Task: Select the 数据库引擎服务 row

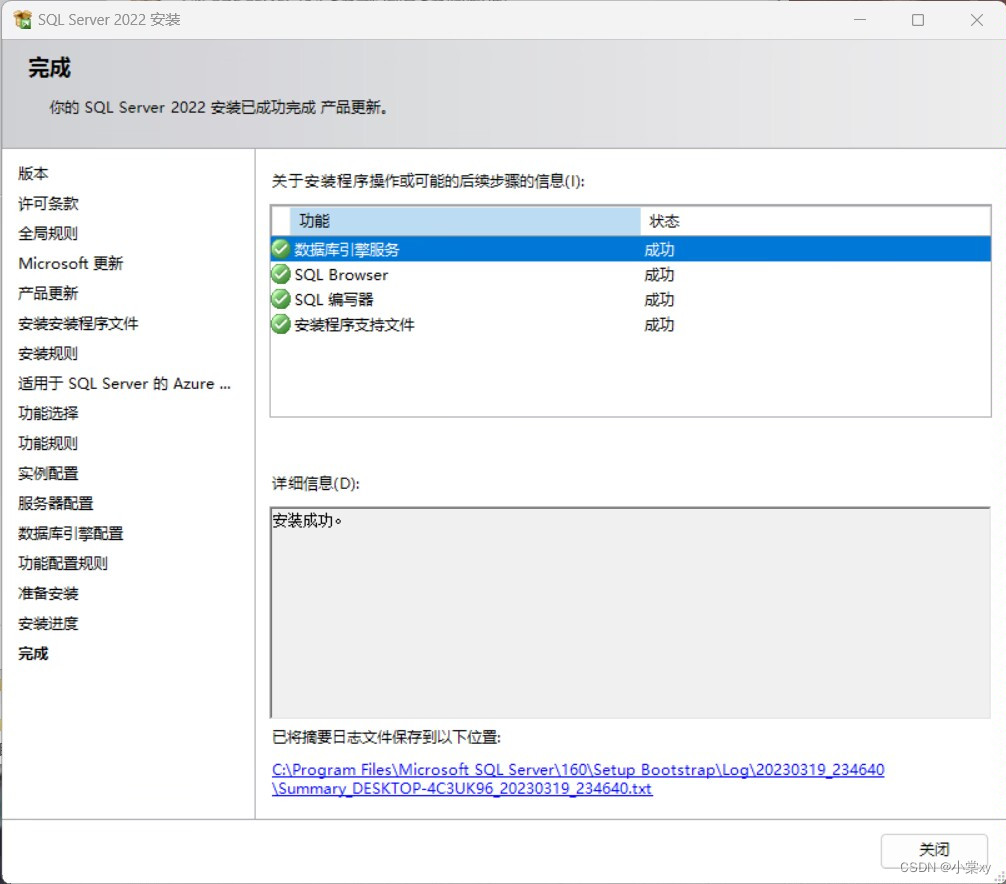Action: click(631, 249)
